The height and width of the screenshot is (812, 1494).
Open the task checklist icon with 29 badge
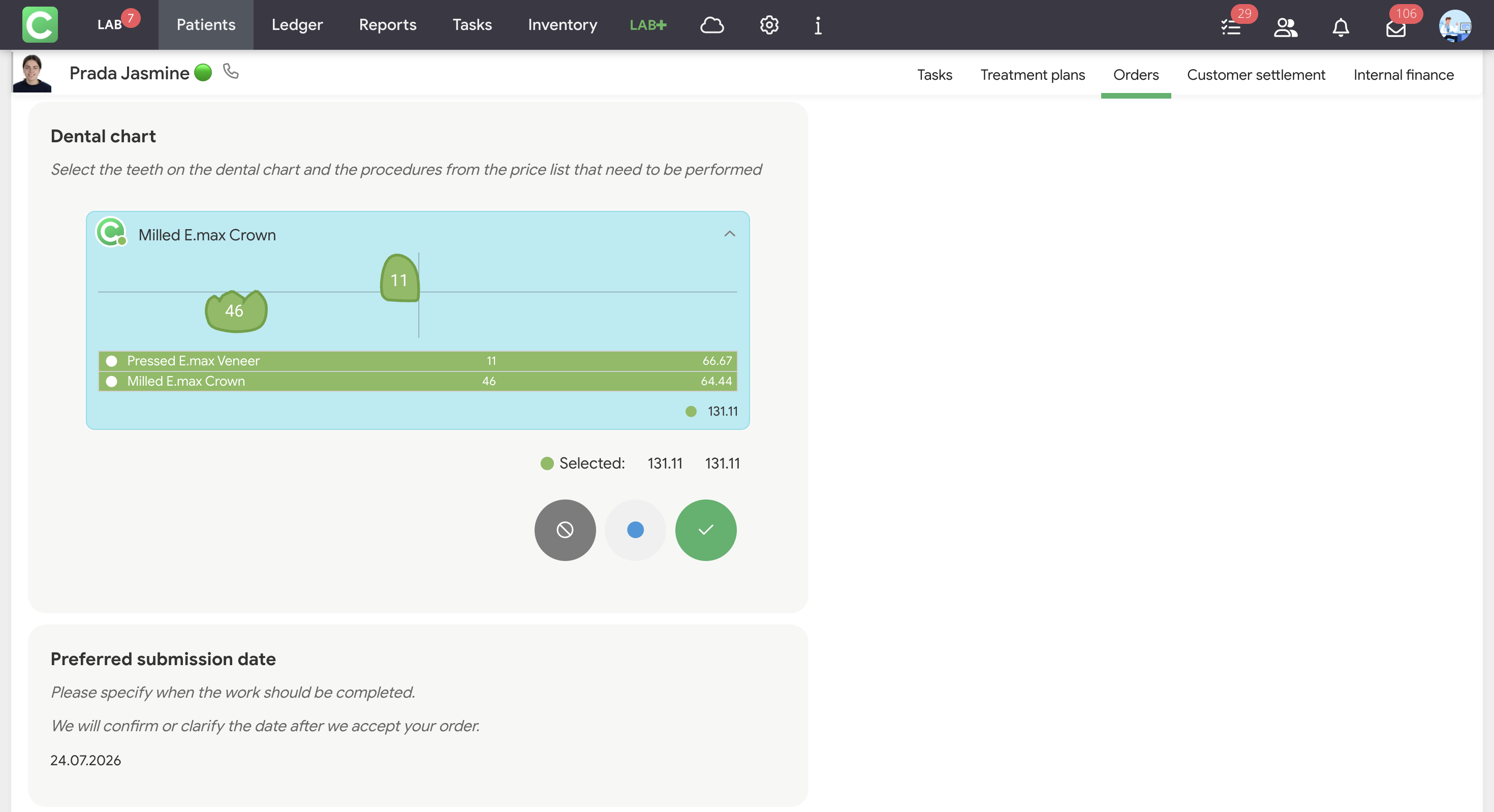[1231, 27]
